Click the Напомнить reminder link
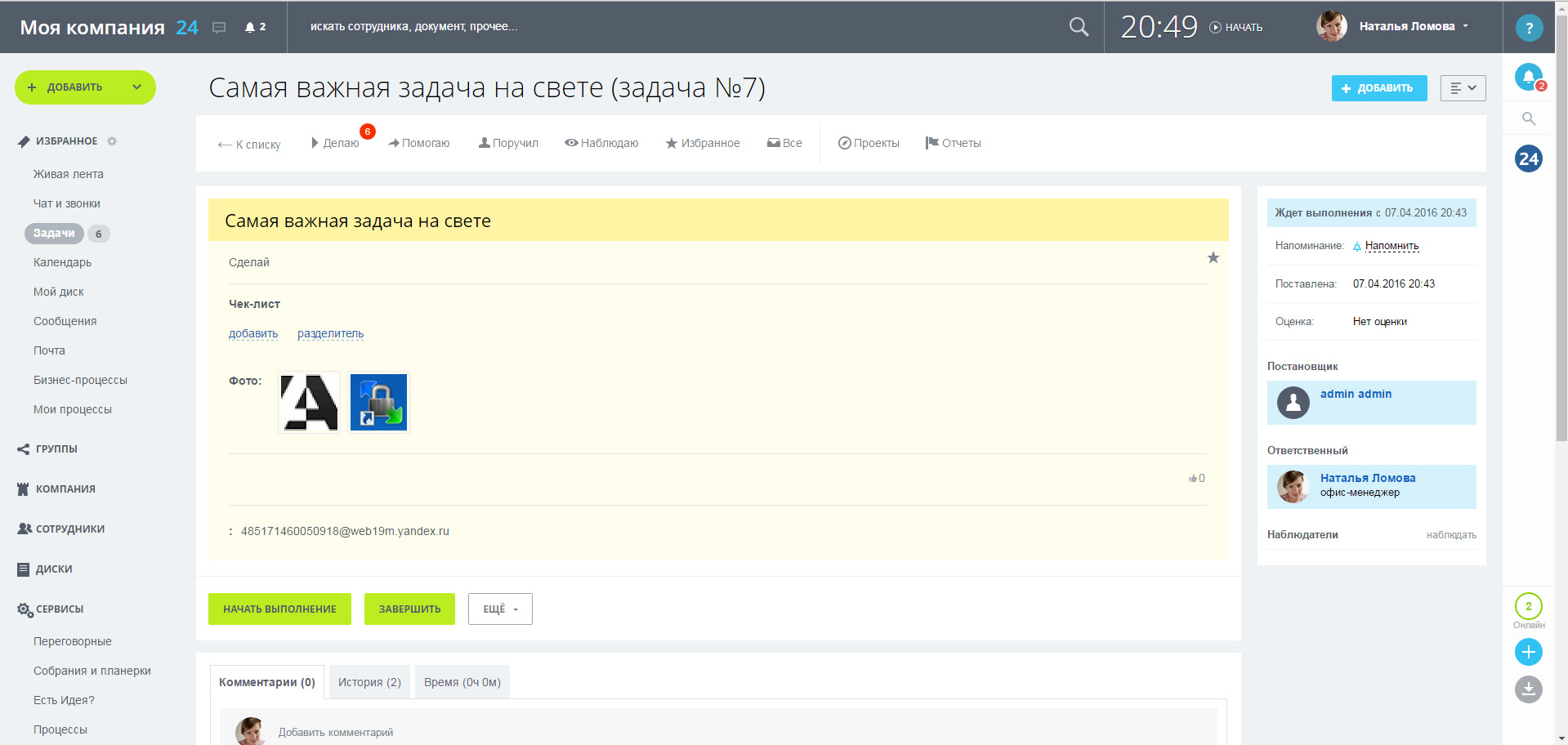The image size is (1568, 745). point(1392,246)
